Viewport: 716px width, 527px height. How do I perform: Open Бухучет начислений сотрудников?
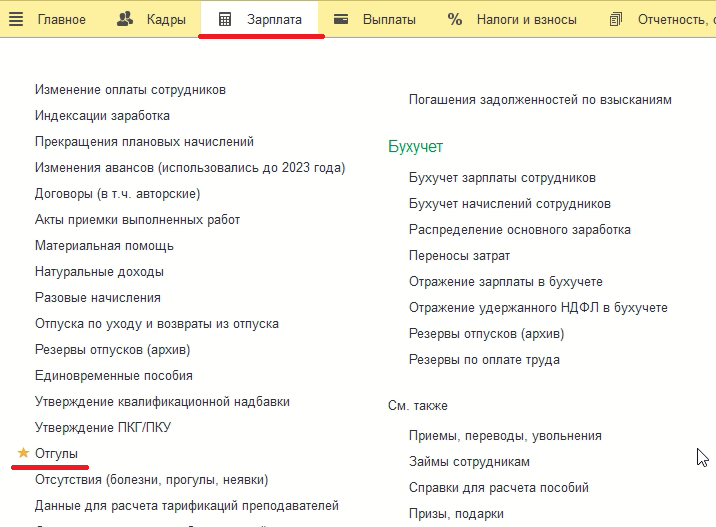click(x=510, y=204)
